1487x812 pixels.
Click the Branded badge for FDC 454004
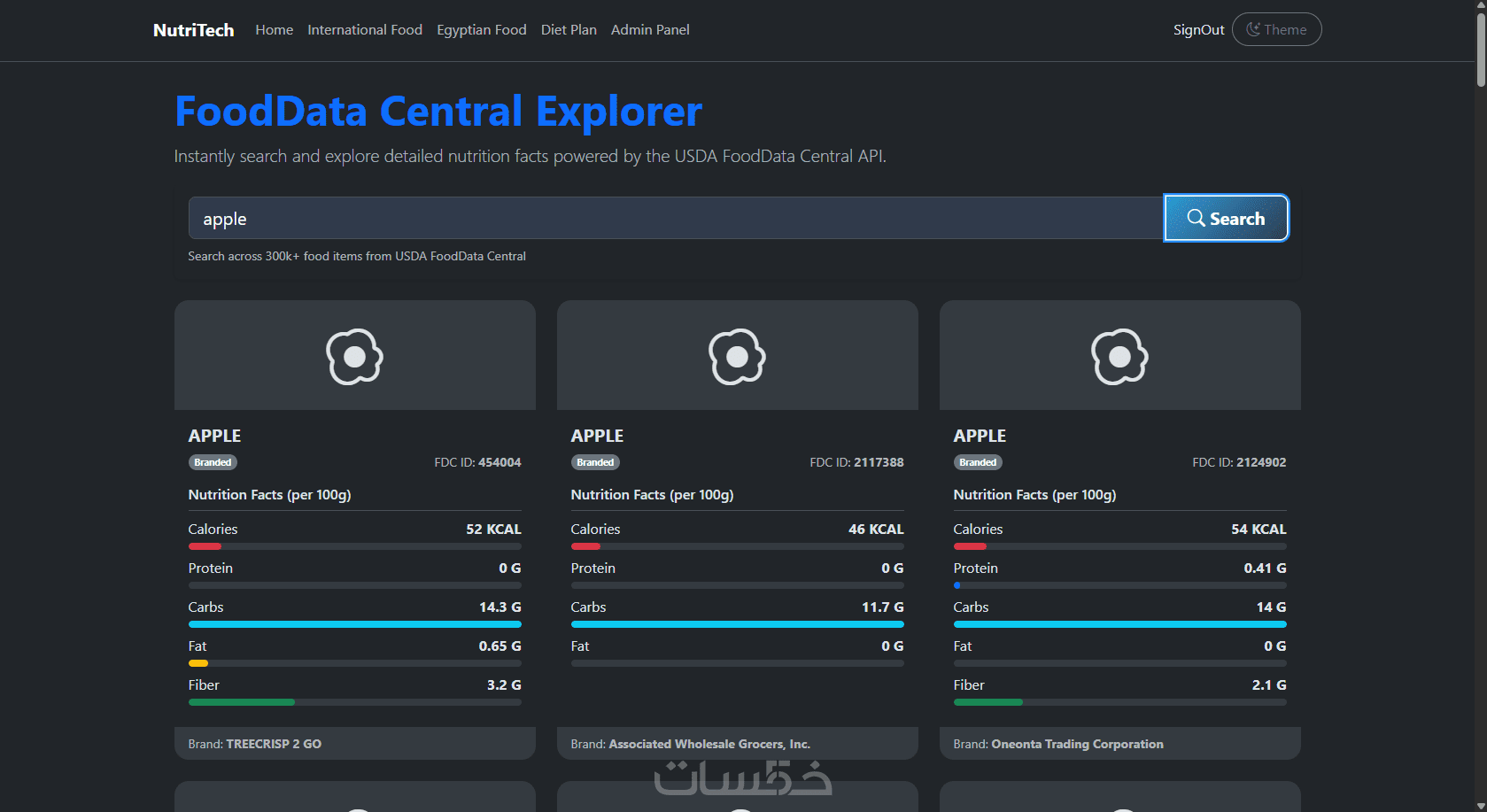213,462
